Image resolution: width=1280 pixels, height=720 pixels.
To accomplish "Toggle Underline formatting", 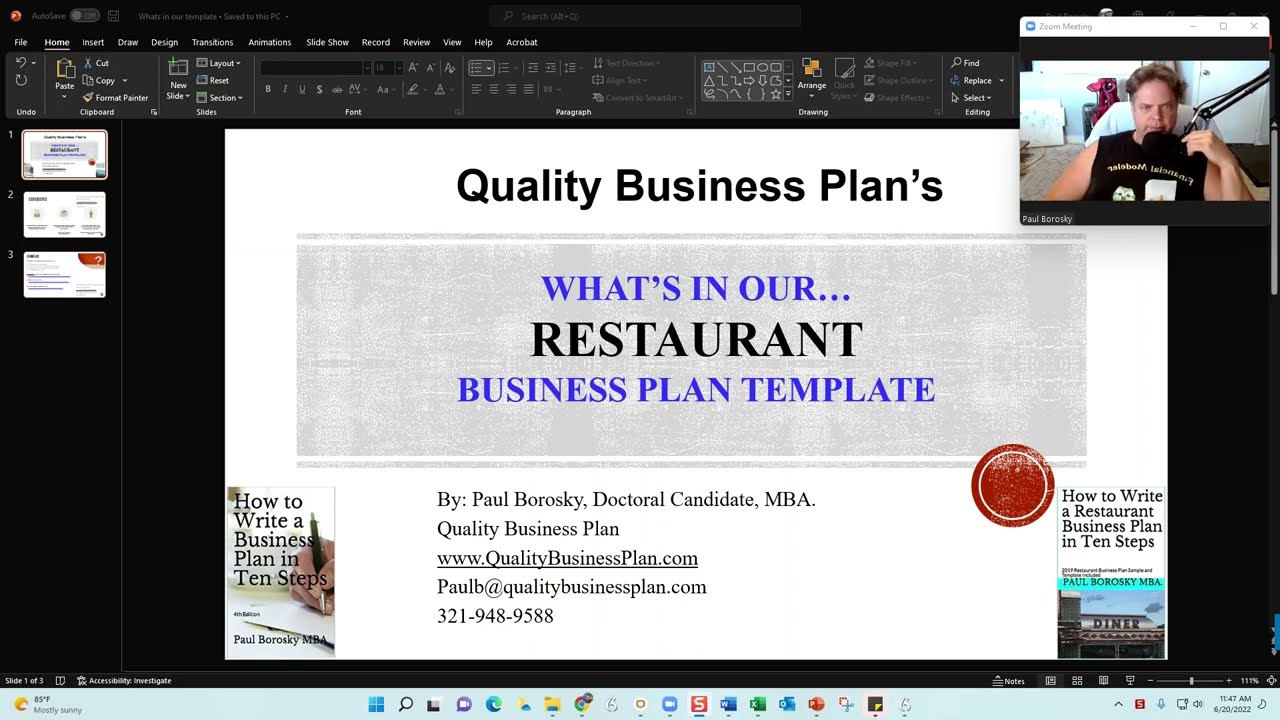I will click(x=302, y=89).
